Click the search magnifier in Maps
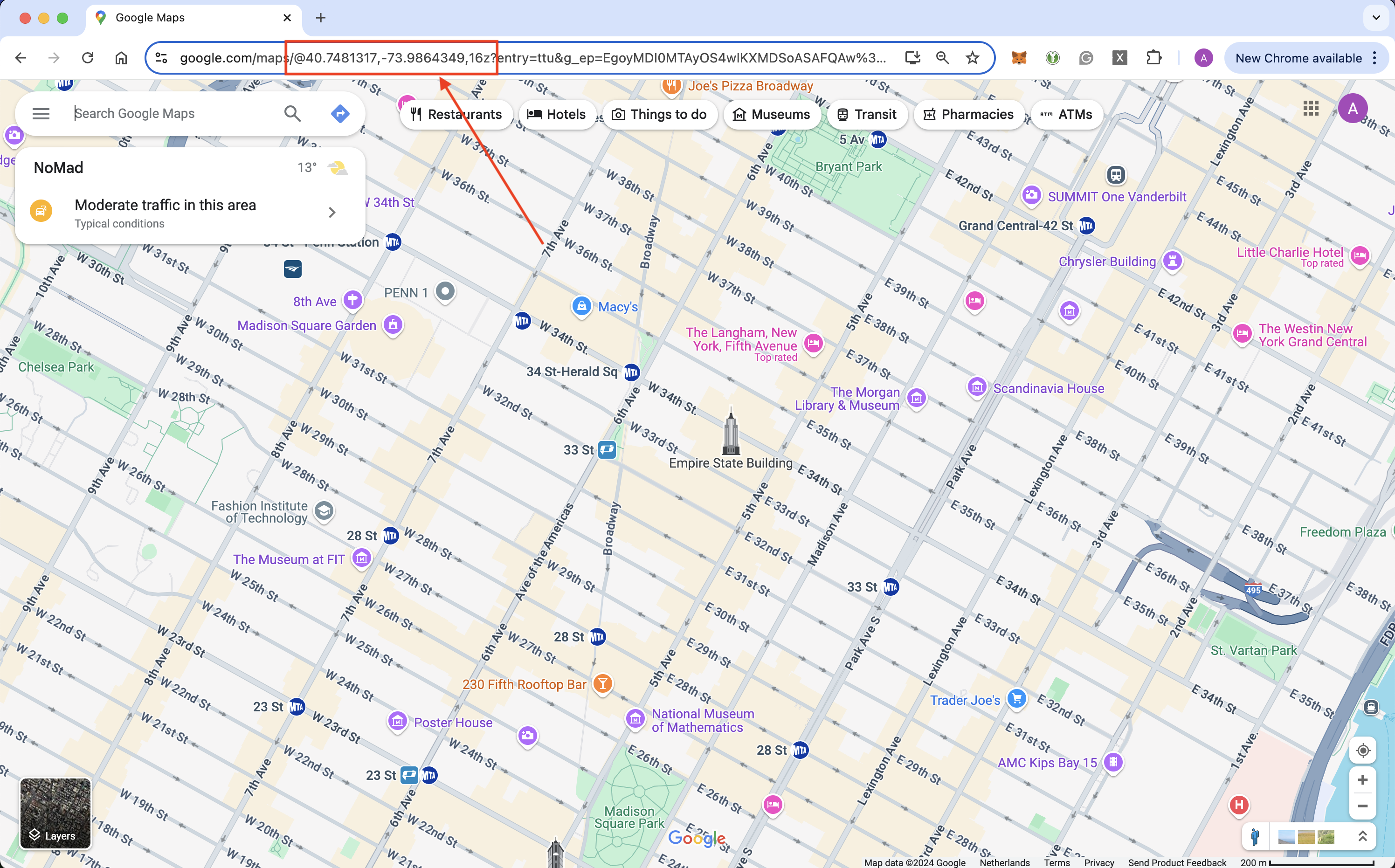 click(x=293, y=114)
